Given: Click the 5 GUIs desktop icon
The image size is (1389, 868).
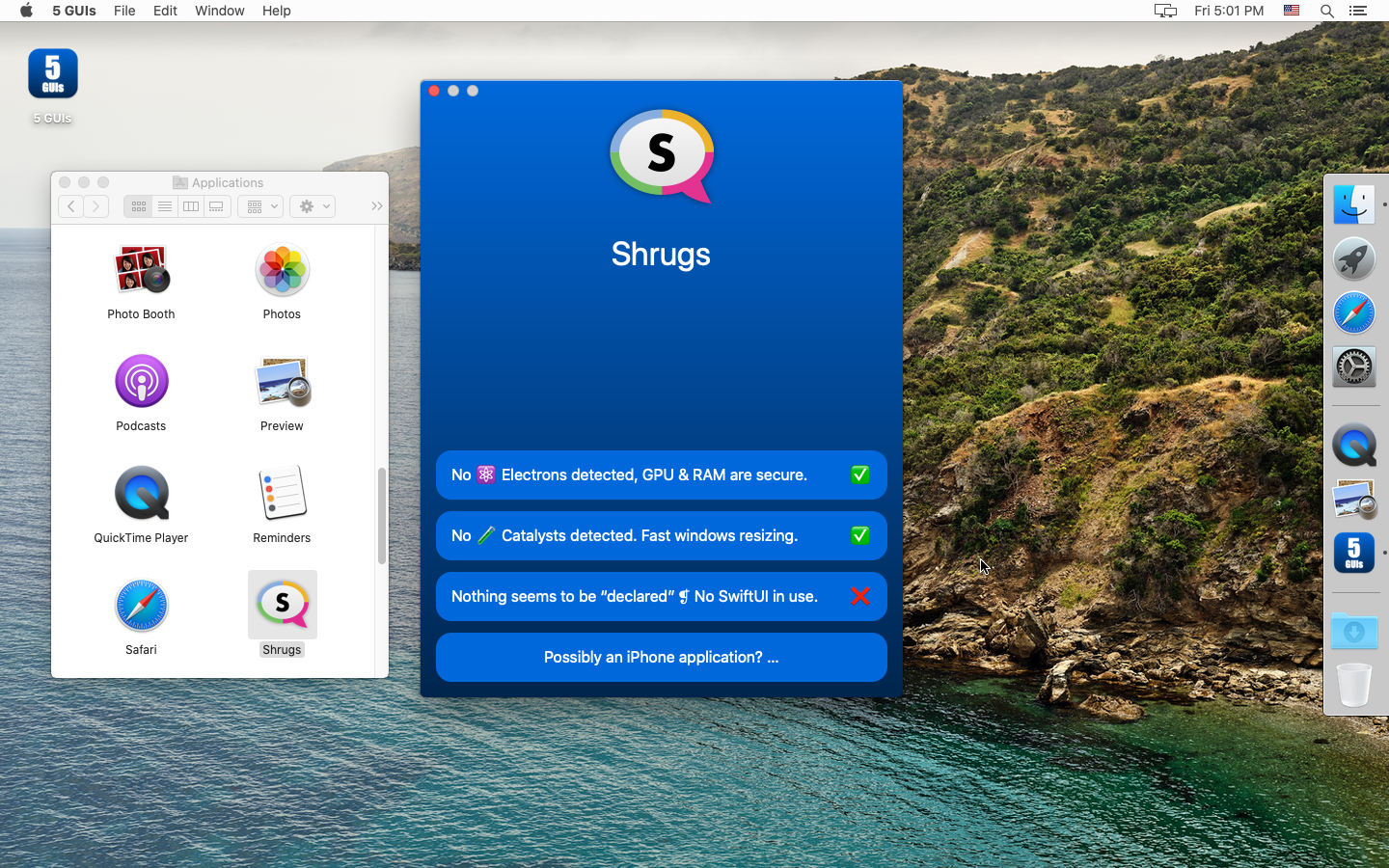Looking at the screenshot, I should [53, 75].
